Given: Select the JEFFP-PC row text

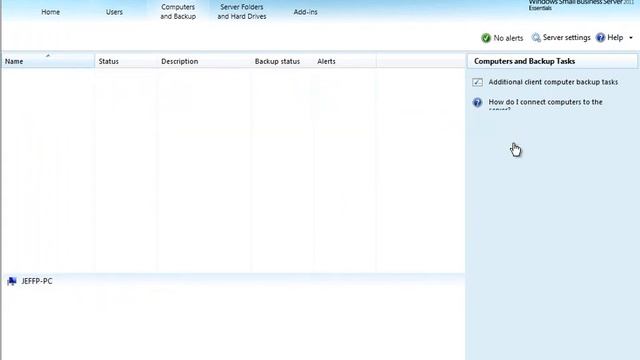Looking at the screenshot, I should [37, 281].
